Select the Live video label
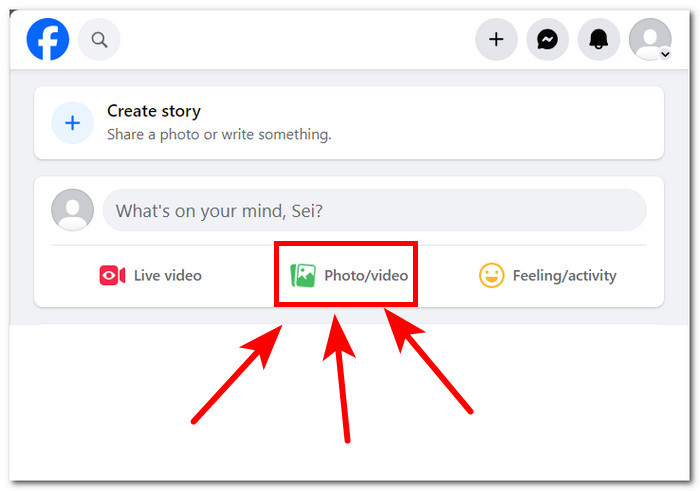Viewport: 700px width, 491px height. tap(167, 276)
